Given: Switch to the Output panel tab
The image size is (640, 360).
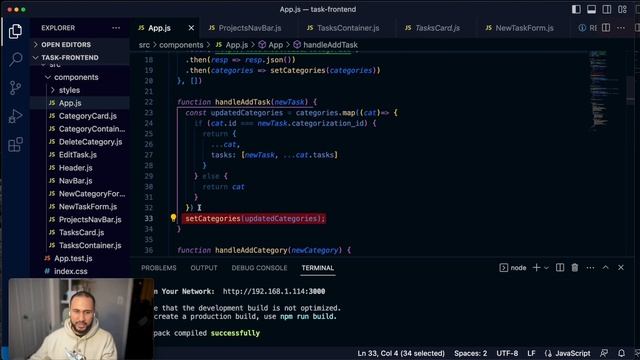Looking at the screenshot, I should 204,268.
